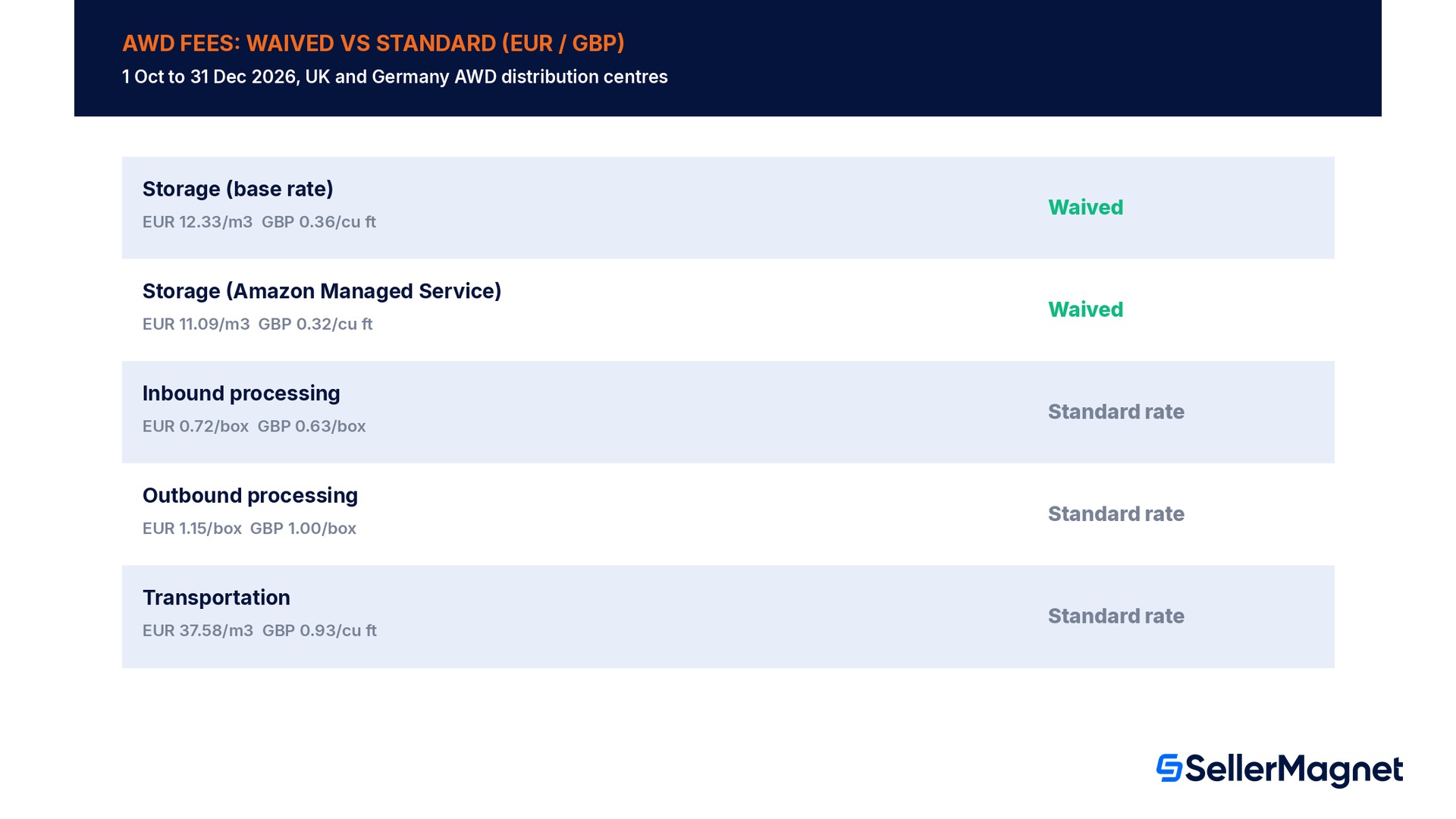Select the Transportation row title
This screenshot has width=1456, height=819.
tap(216, 598)
